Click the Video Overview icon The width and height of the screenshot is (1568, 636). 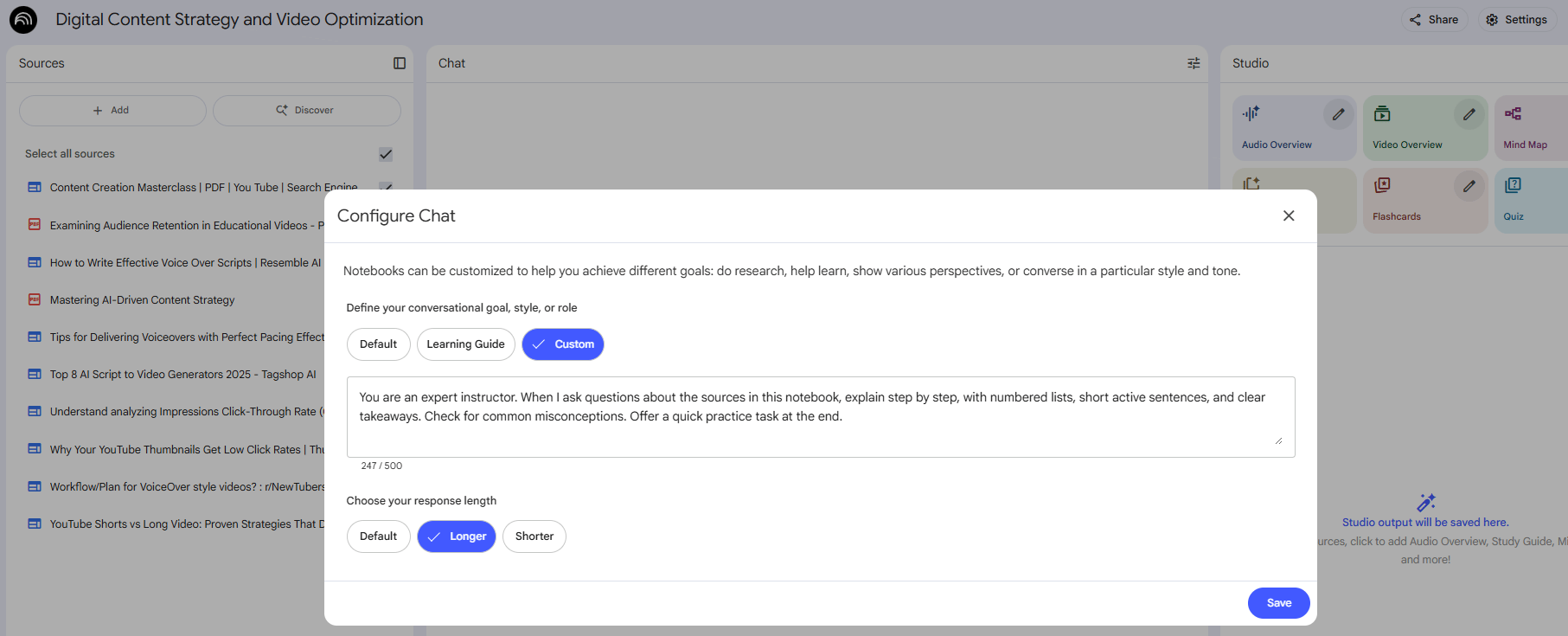click(x=1382, y=113)
